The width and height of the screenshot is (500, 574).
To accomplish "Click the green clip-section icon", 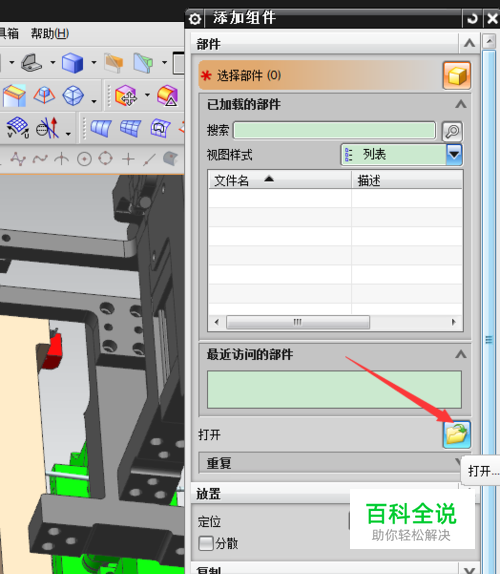I will (x=143, y=63).
